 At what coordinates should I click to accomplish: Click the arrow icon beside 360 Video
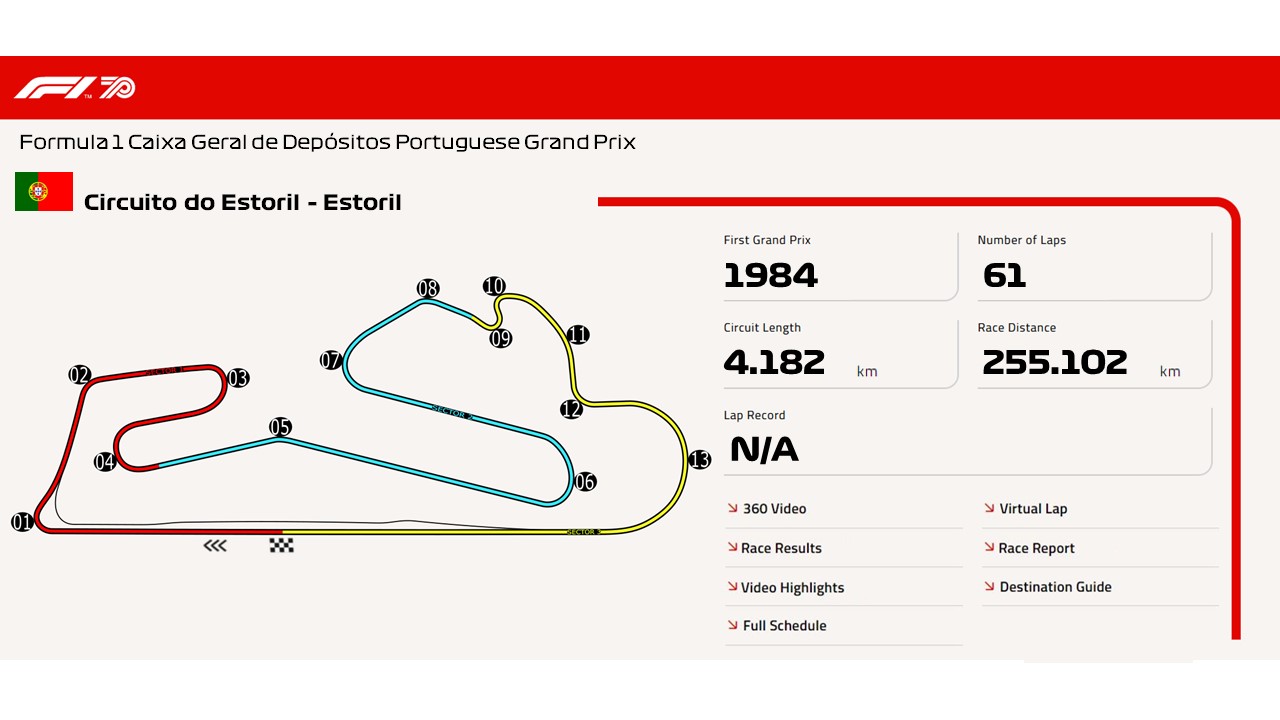[x=732, y=508]
